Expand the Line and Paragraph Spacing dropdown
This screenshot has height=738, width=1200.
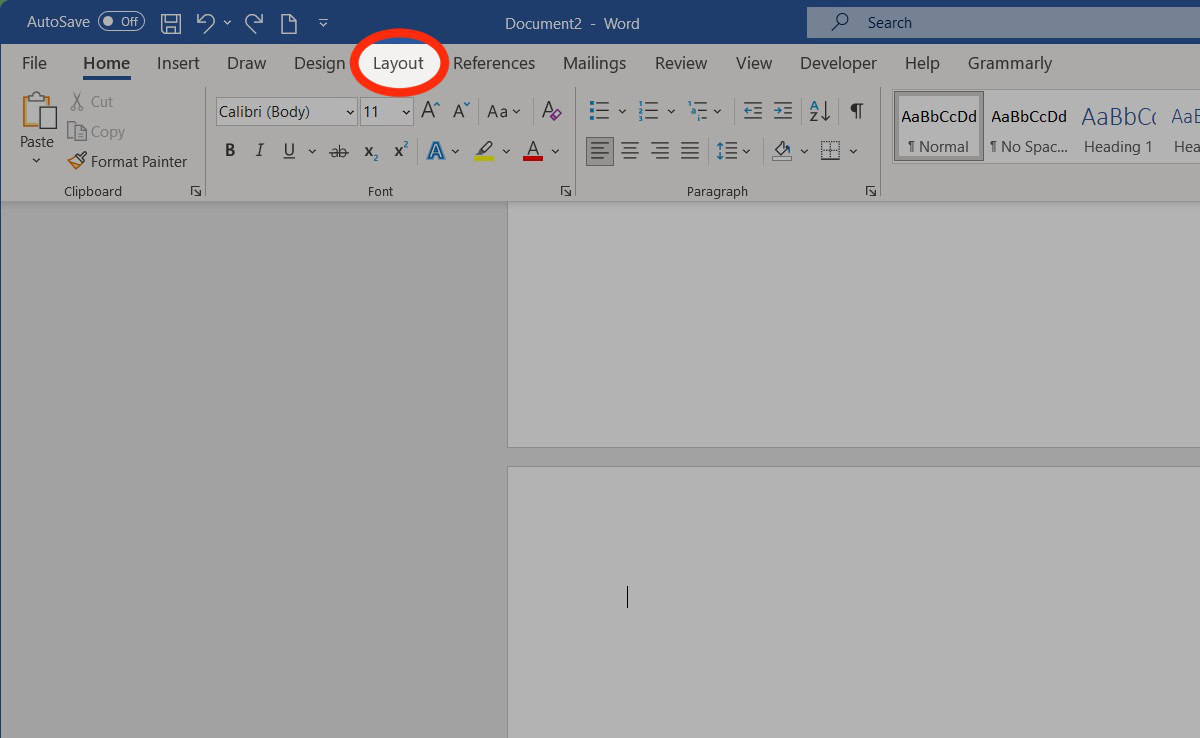coord(746,151)
